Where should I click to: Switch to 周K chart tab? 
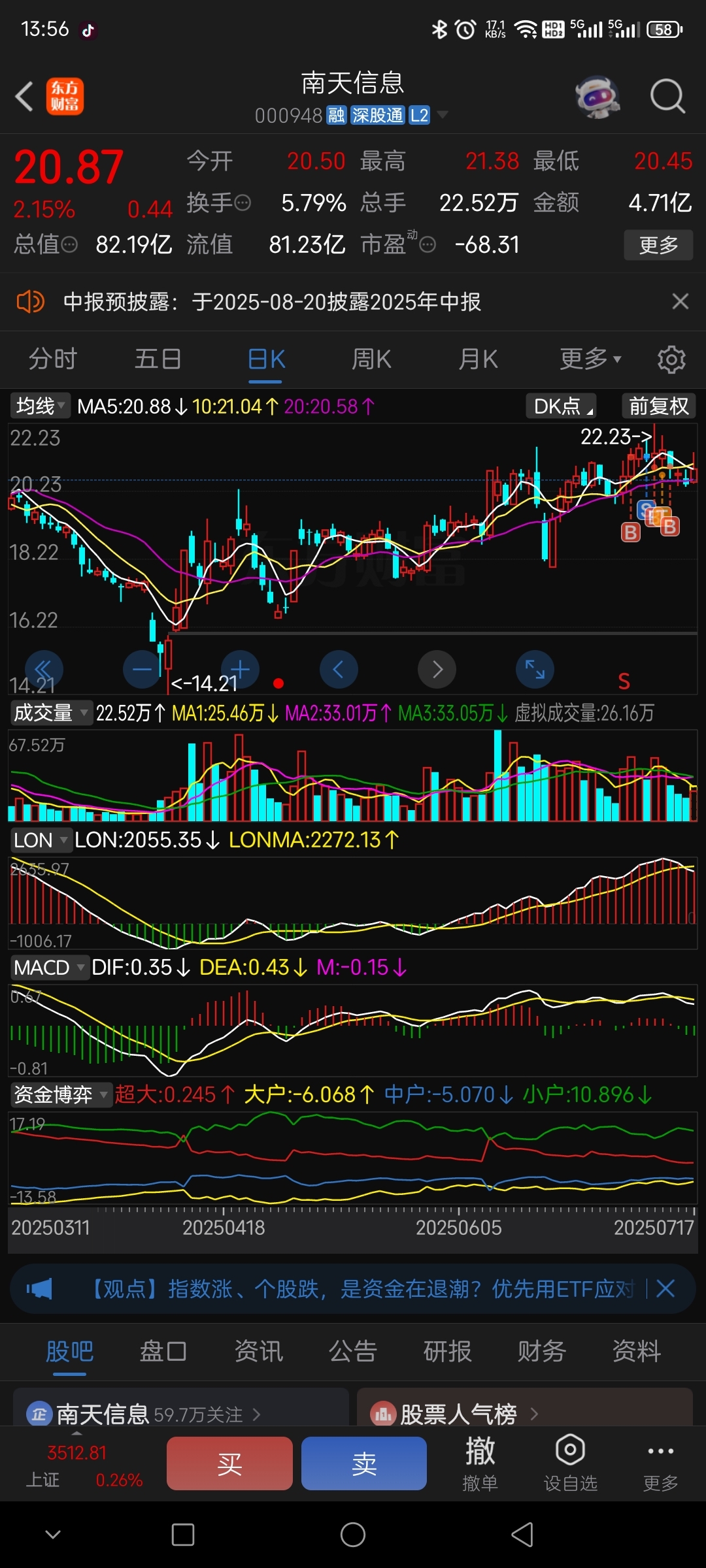point(371,359)
